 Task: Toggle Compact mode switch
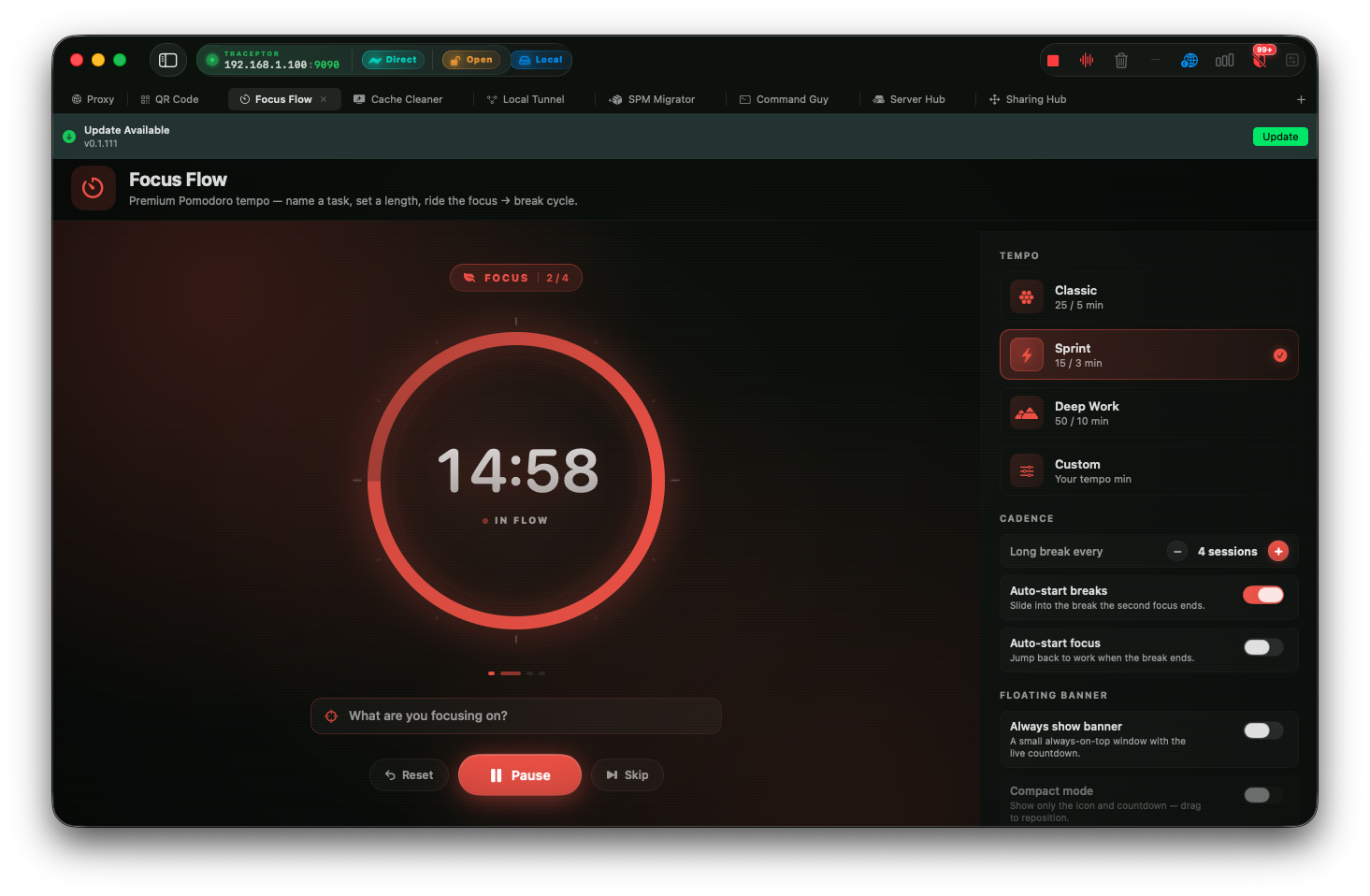coord(1263,795)
